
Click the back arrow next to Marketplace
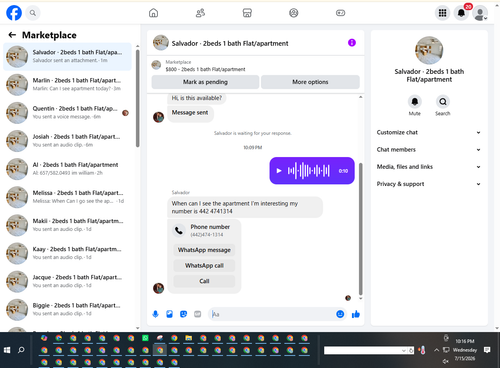[12, 35]
